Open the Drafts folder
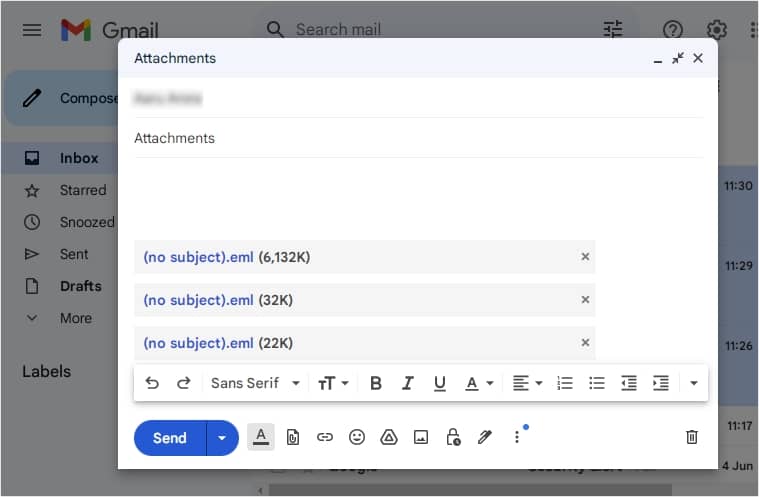The image size is (759, 497). [61, 286]
